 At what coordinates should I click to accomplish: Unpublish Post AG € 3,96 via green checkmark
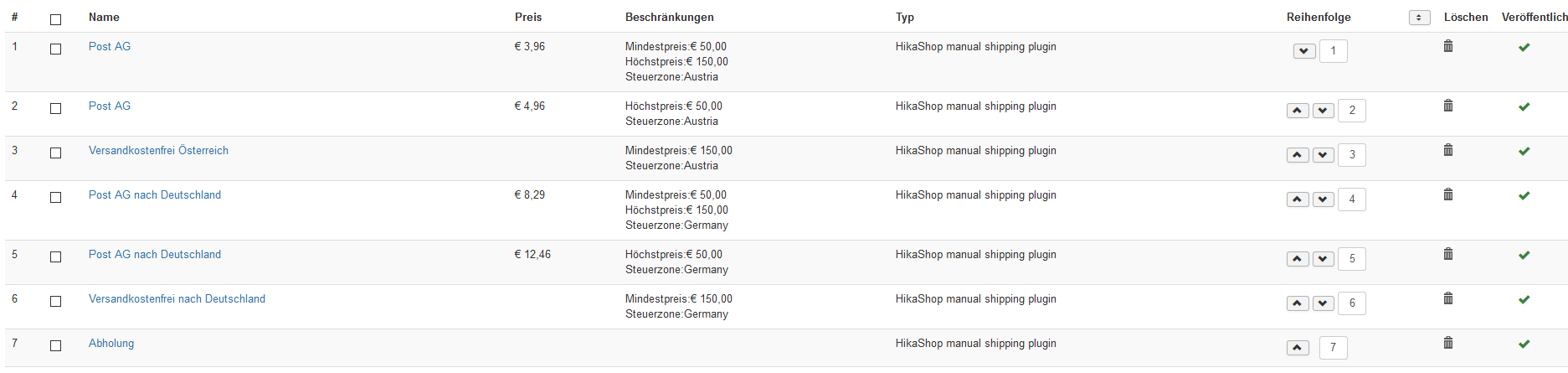click(x=1524, y=47)
